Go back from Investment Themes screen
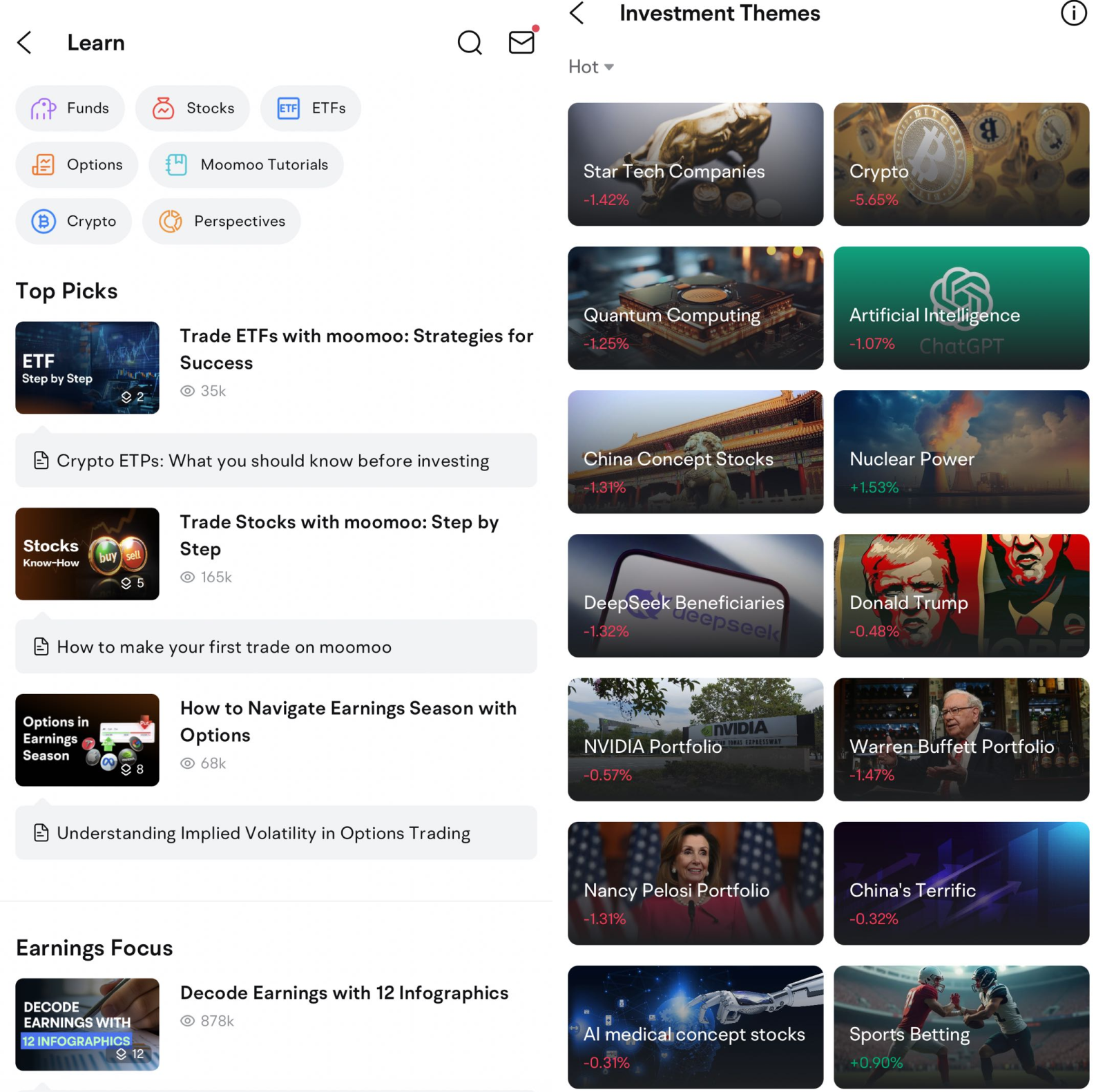 (x=577, y=13)
